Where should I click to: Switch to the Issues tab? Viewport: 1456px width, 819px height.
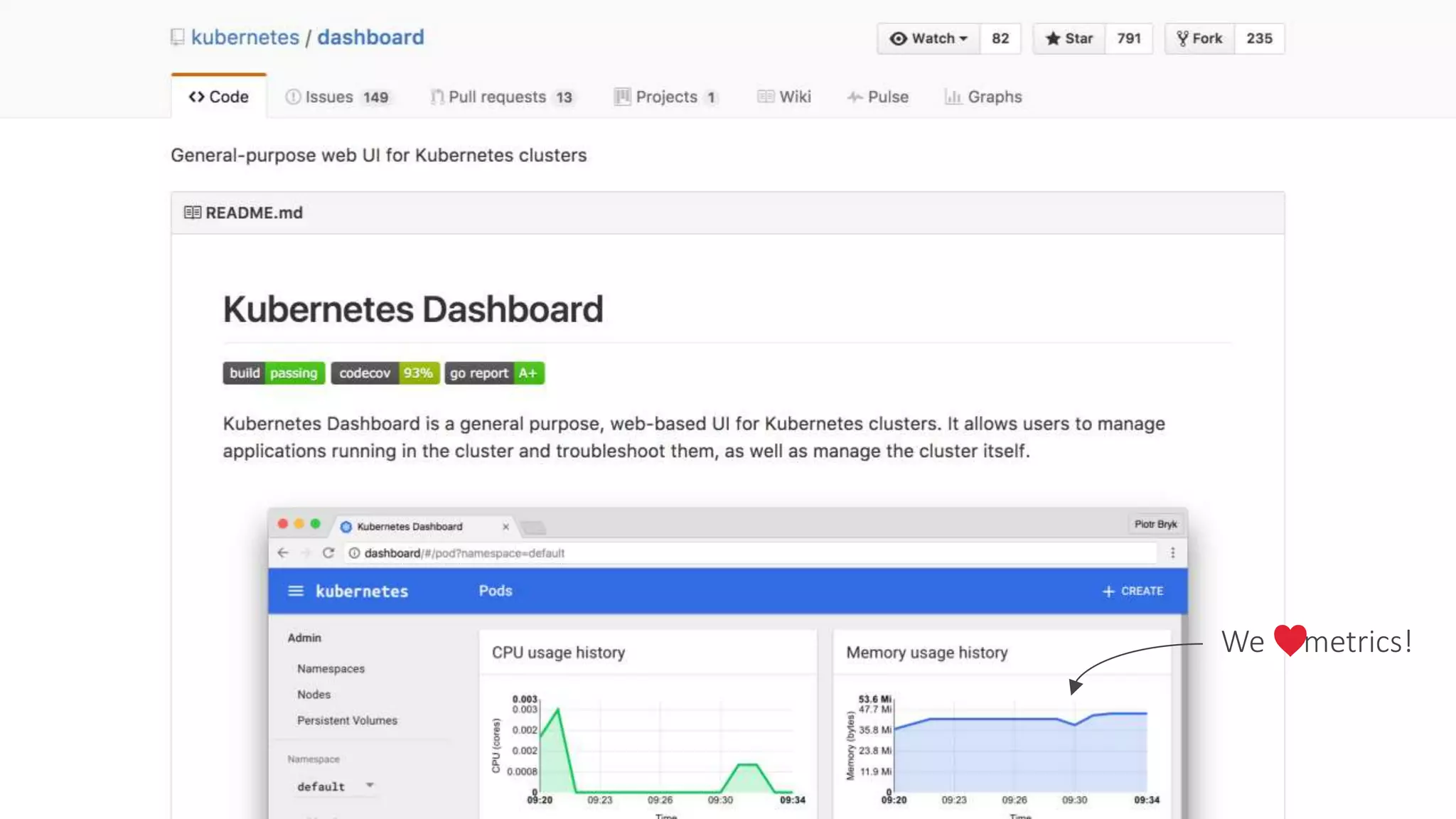(x=337, y=97)
